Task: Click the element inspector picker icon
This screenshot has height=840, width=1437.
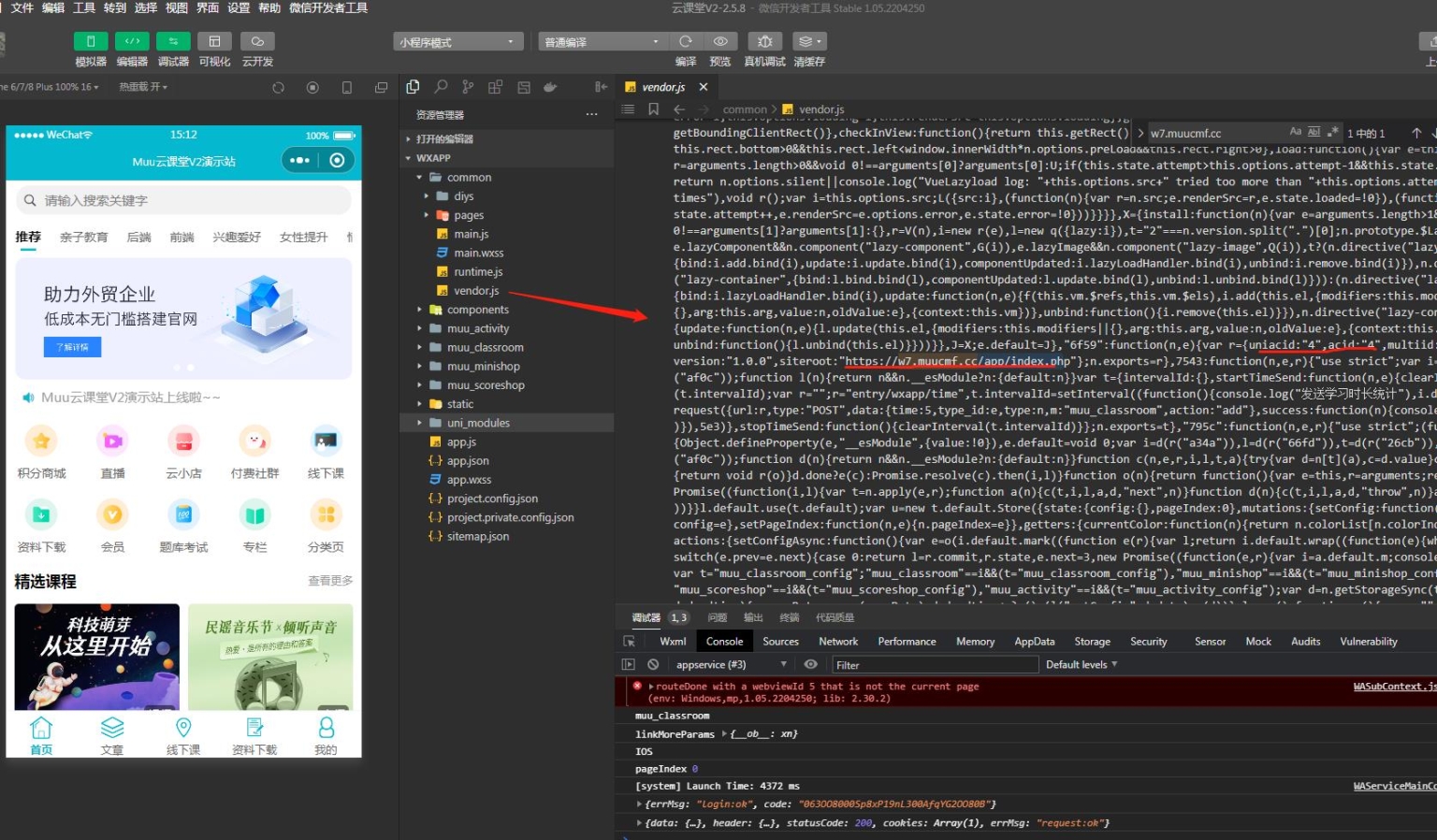Action: coord(629,642)
